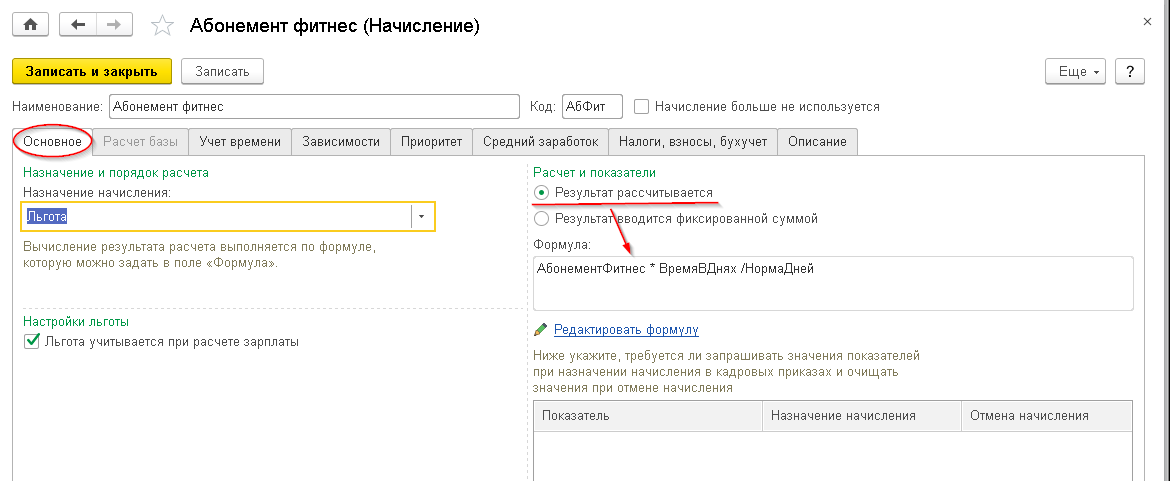Click the Записать и закрыть button
Image resolution: width=1170 pixels, height=481 pixels.
tap(92, 72)
